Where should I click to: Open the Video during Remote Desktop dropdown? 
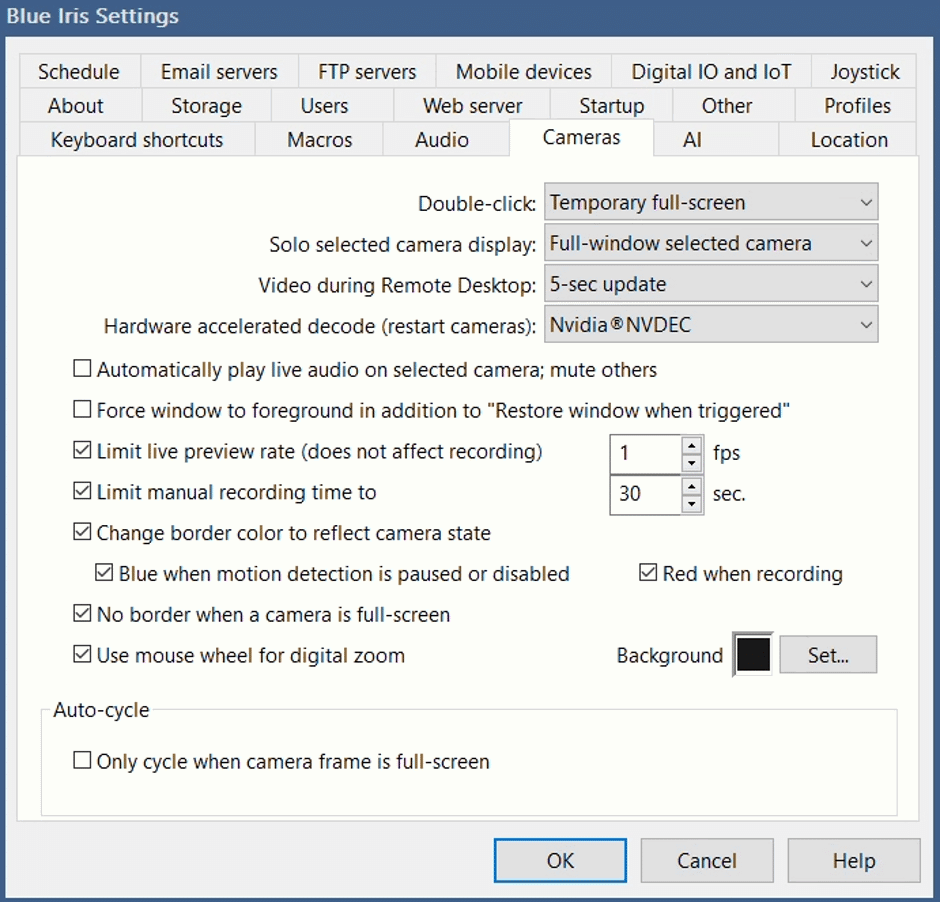click(x=710, y=284)
